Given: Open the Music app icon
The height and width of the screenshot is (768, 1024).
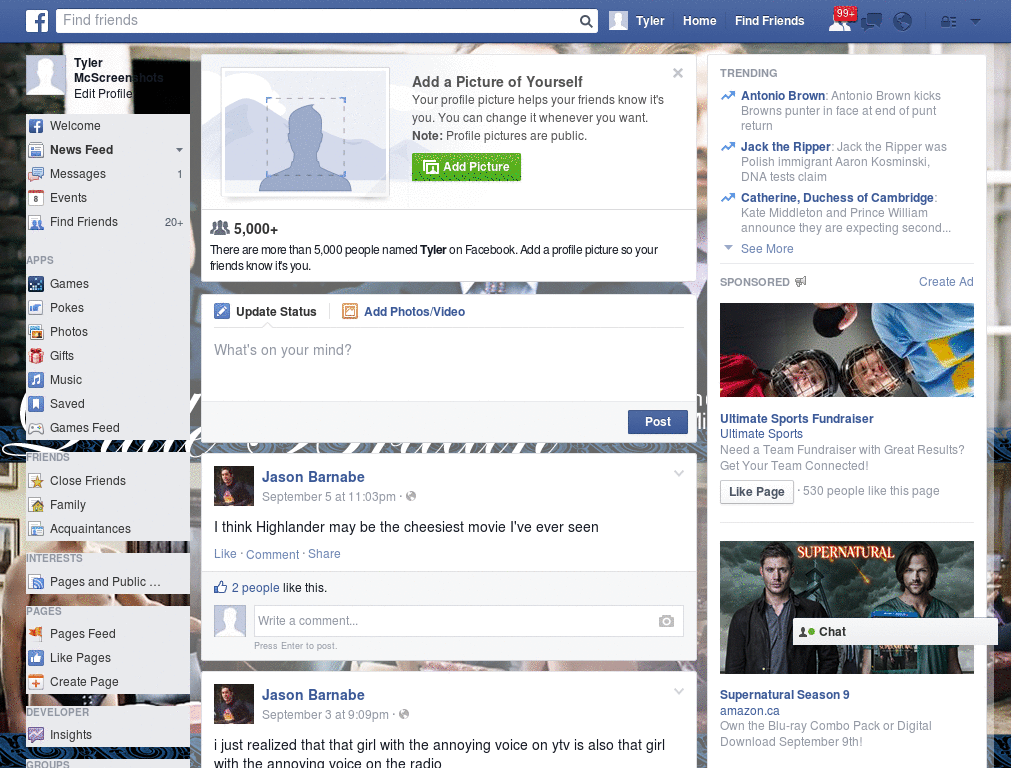Looking at the screenshot, I should pyautogui.click(x=36, y=380).
